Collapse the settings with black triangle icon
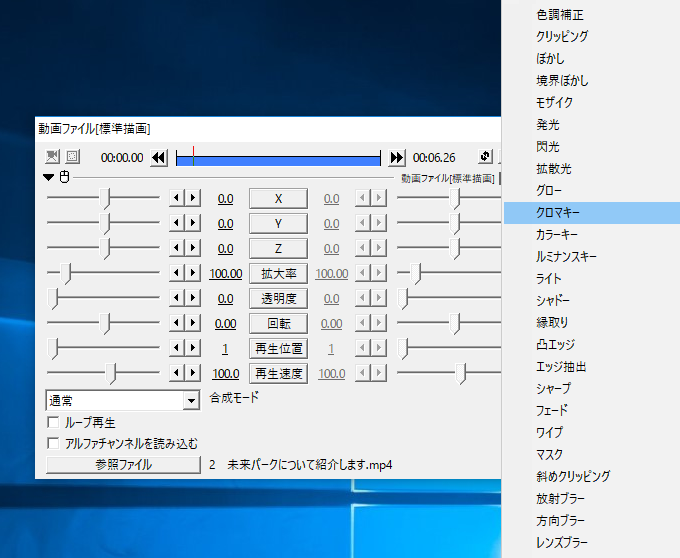Viewport: 680px width, 558px height. click(49, 177)
